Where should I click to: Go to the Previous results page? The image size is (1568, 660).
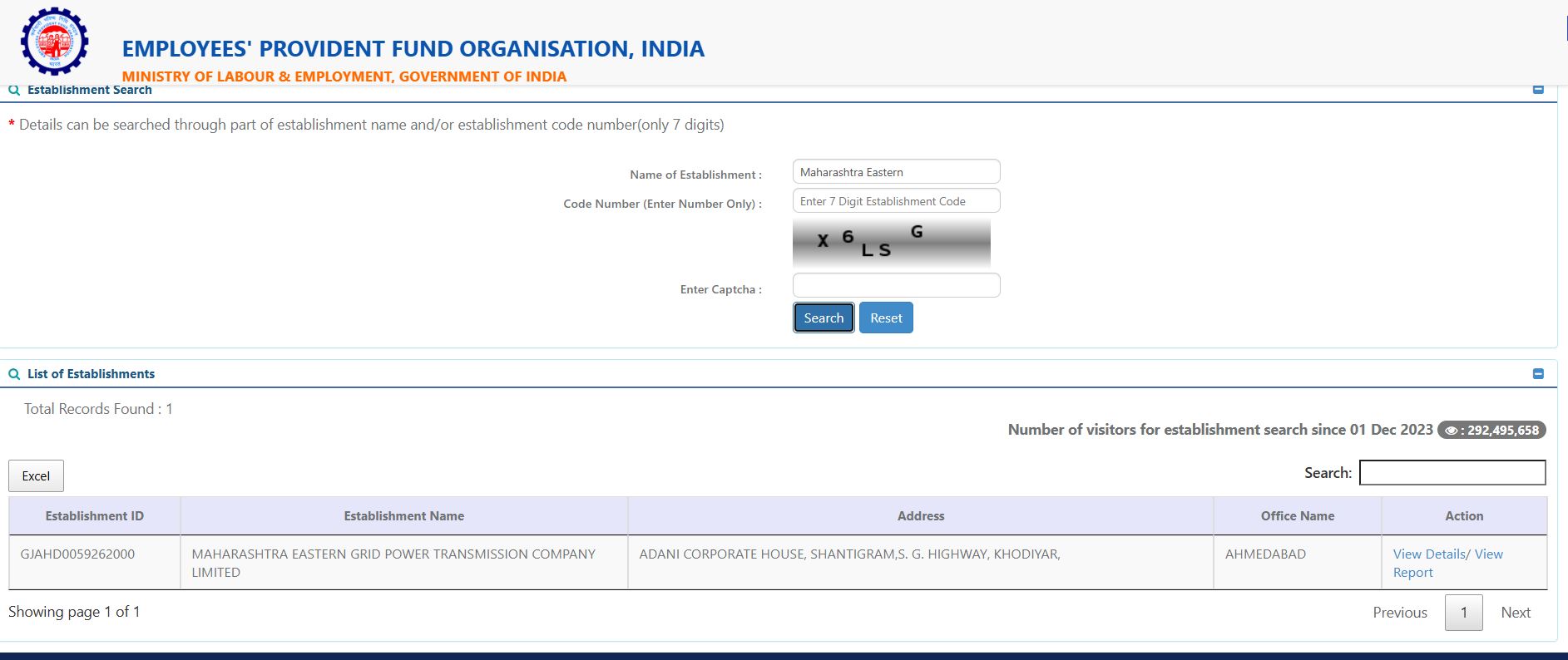click(x=1399, y=613)
